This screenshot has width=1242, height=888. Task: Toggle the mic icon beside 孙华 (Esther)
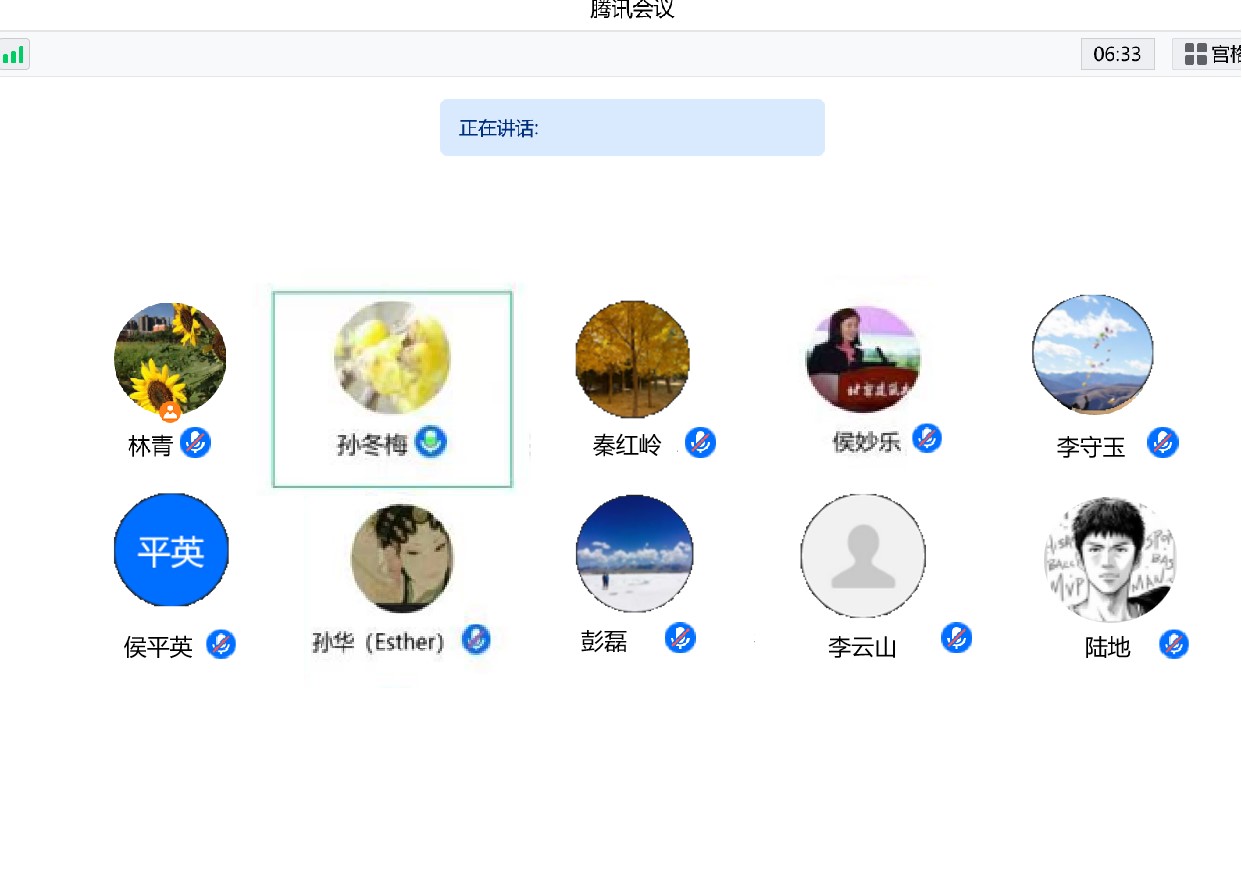point(476,640)
